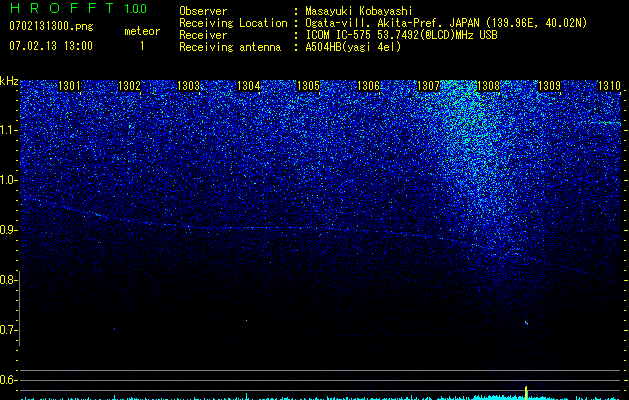629x400 pixels.
Task: Click the 'meteor' count label
Action: click(x=142, y=31)
